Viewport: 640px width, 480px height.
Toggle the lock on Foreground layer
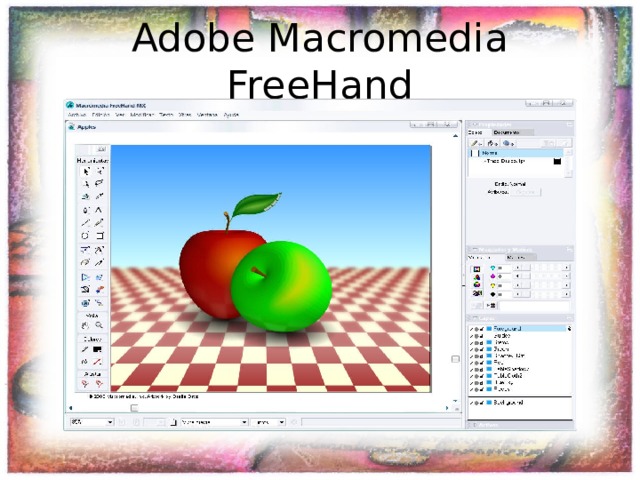(481, 329)
